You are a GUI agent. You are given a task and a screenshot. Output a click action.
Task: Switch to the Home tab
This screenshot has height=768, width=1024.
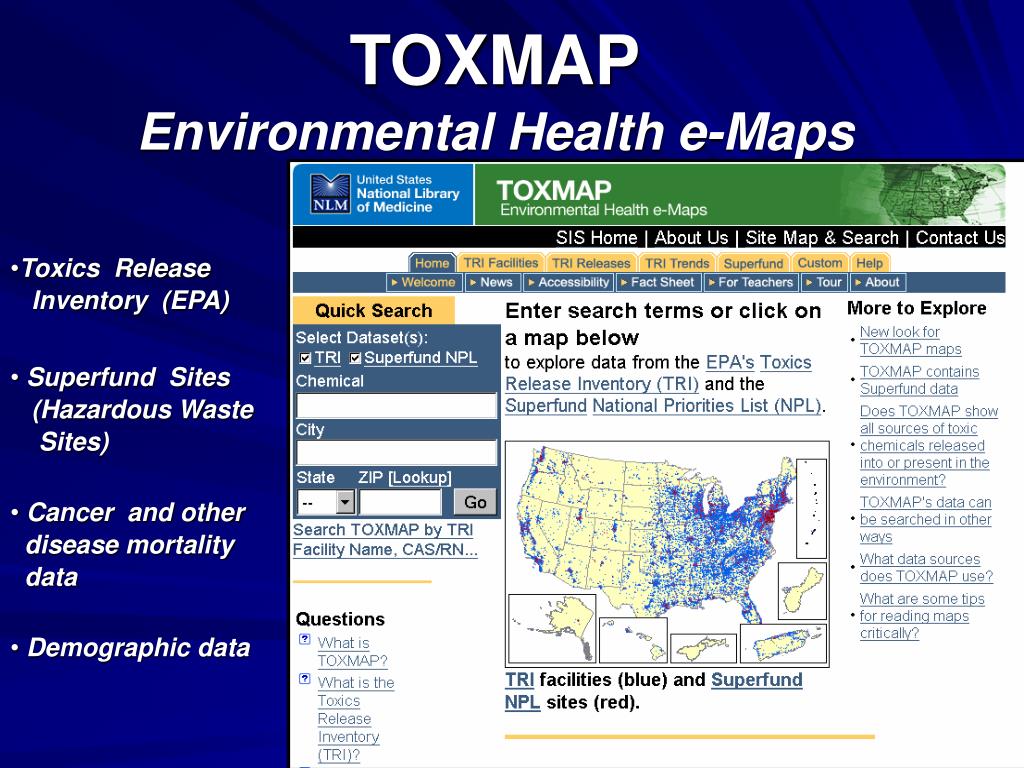(x=432, y=263)
